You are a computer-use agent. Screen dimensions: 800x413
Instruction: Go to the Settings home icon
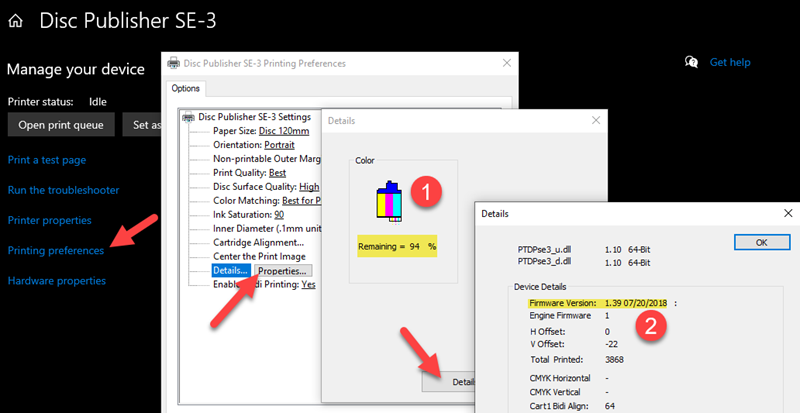(15, 21)
